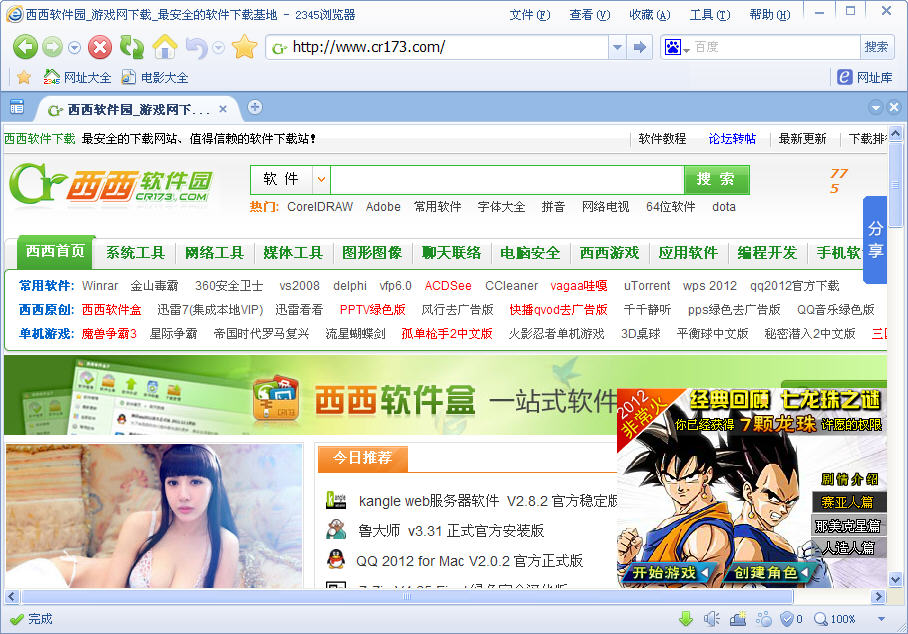908x634 pixels.
Task: Click the 西西软件园 CR173 logo
Action: click(x=111, y=184)
